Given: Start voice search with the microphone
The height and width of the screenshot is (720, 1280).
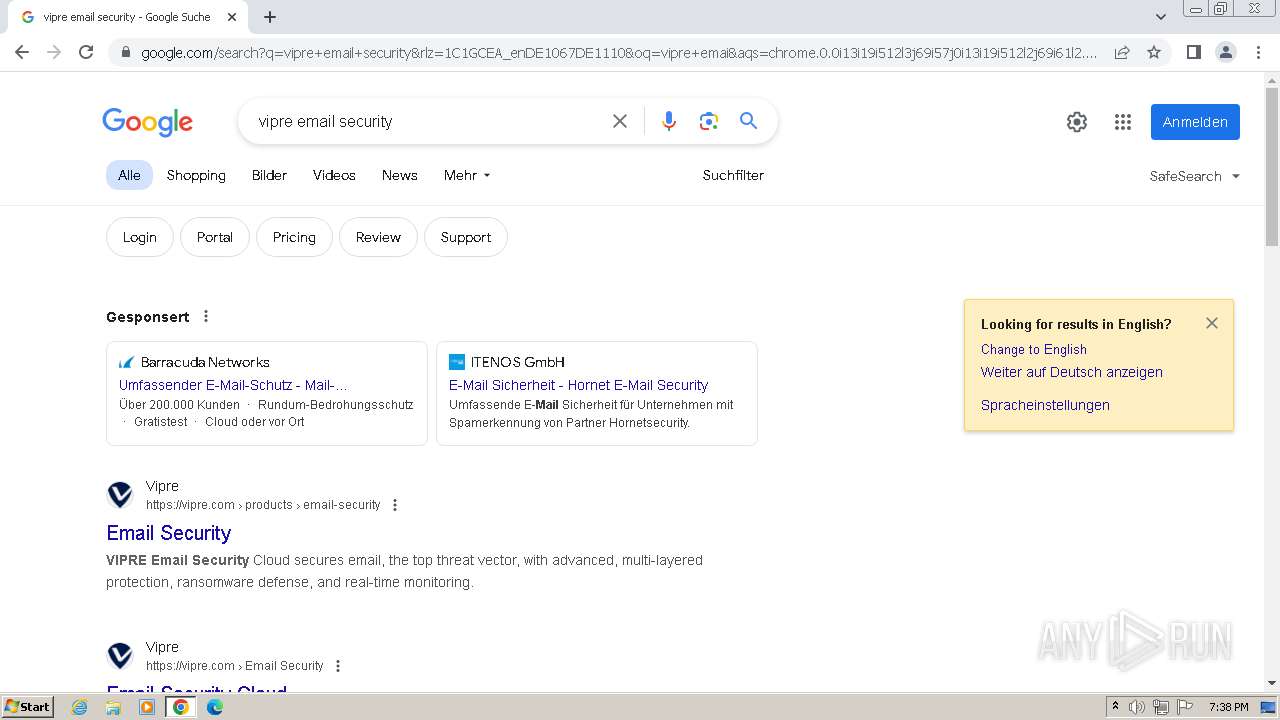Looking at the screenshot, I should [669, 121].
